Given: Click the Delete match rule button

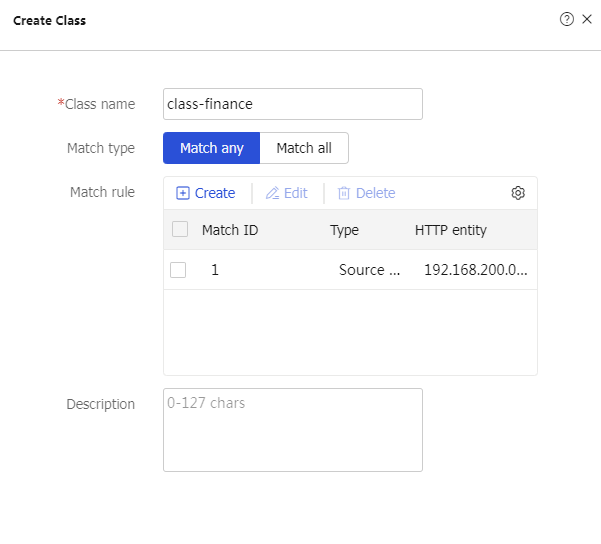Looking at the screenshot, I should tap(366, 193).
